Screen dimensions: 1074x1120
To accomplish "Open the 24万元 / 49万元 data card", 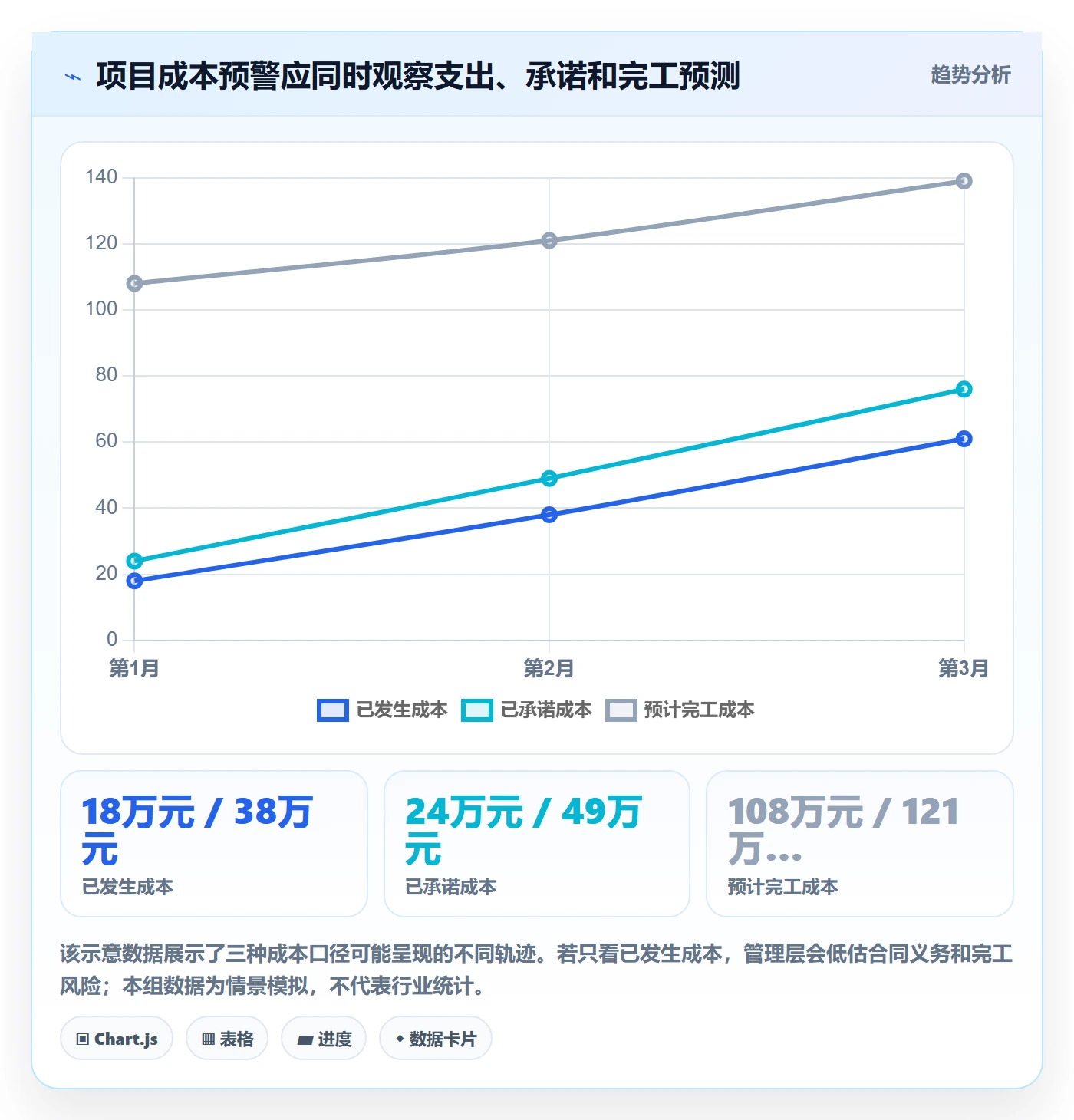I will [537, 844].
